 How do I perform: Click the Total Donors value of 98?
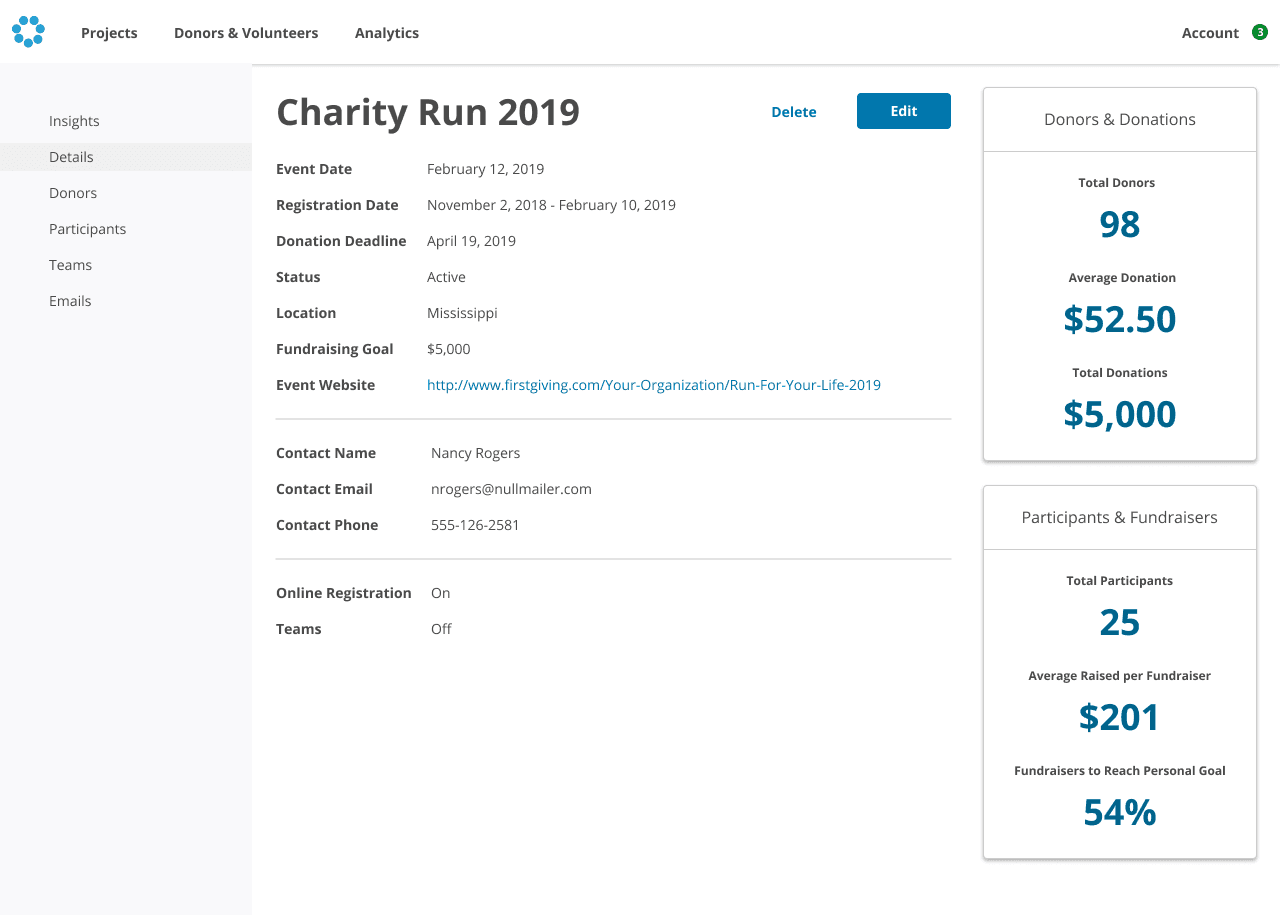[x=1119, y=224]
